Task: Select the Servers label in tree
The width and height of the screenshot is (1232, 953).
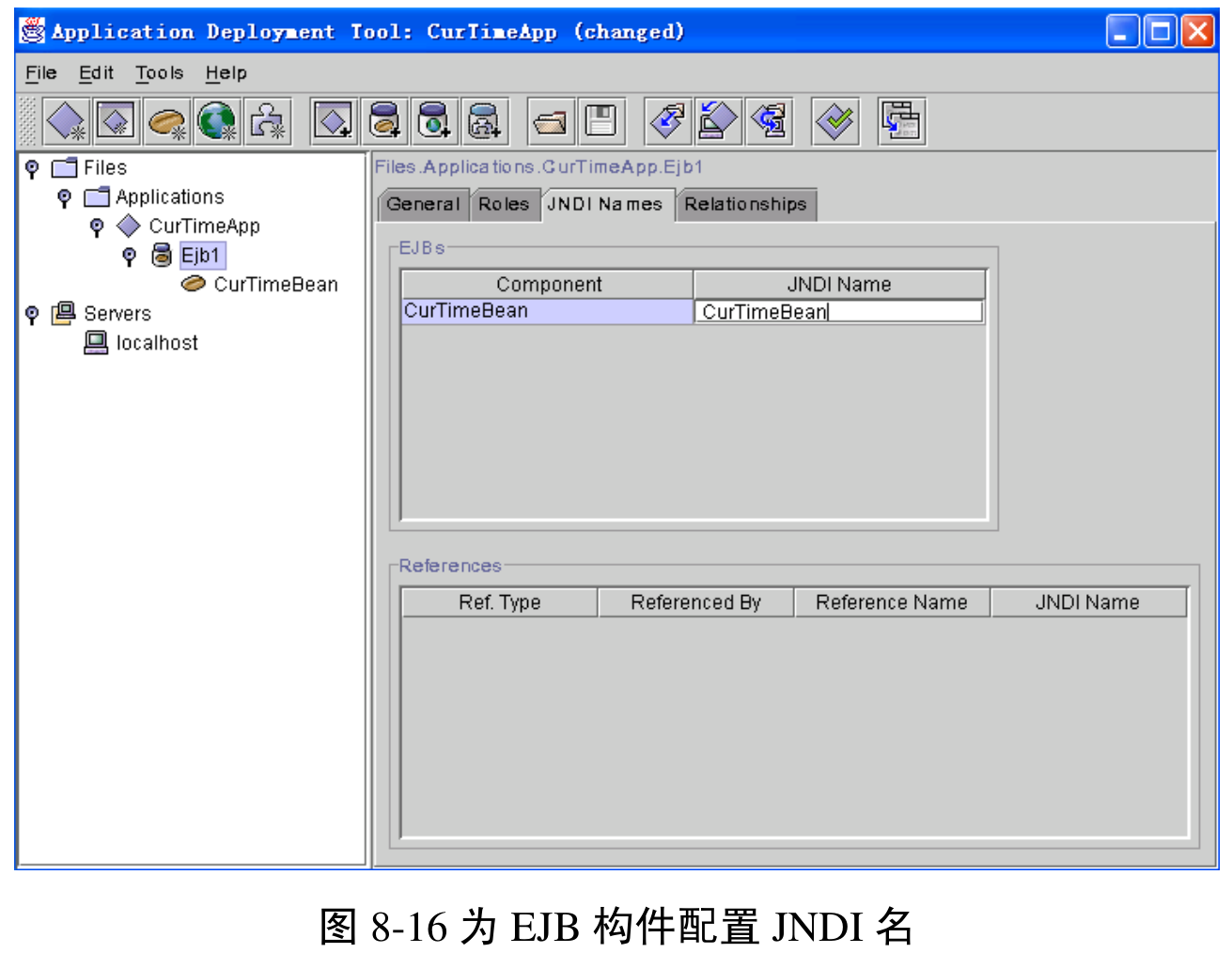Action: click(x=117, y=314)
